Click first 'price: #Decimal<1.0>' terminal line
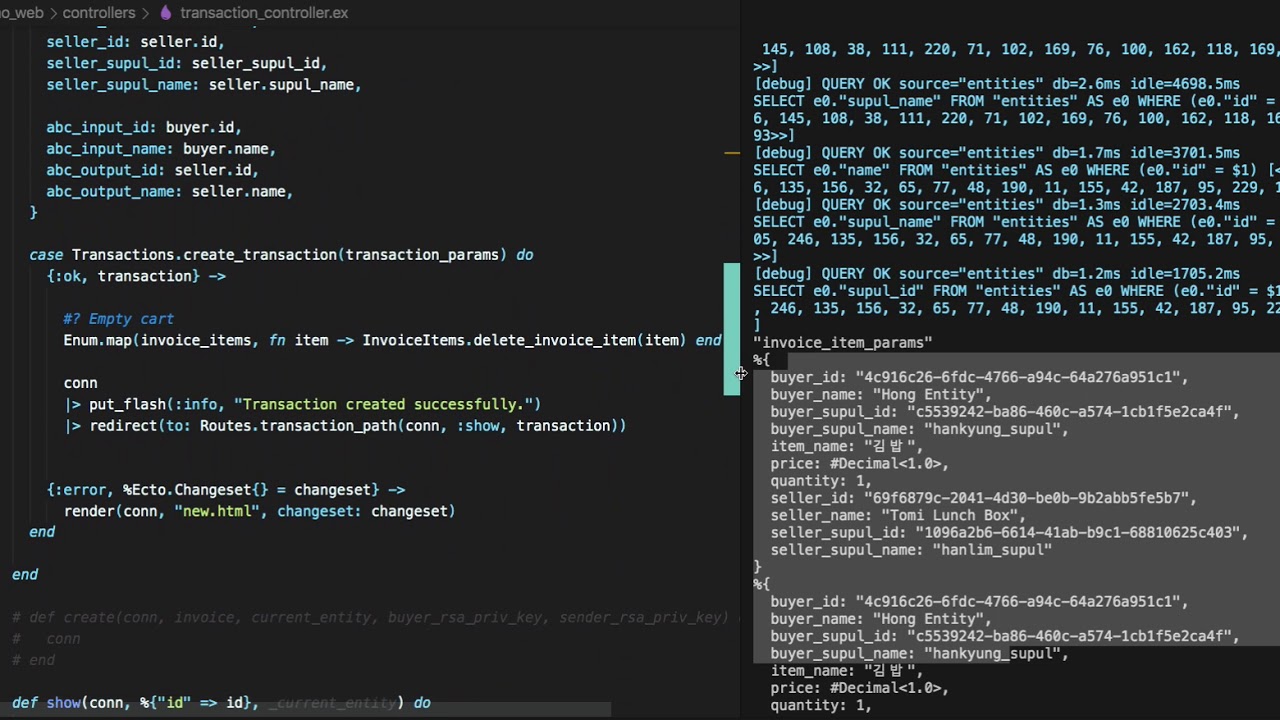The image size is (1280, 720). pos(859,463)
